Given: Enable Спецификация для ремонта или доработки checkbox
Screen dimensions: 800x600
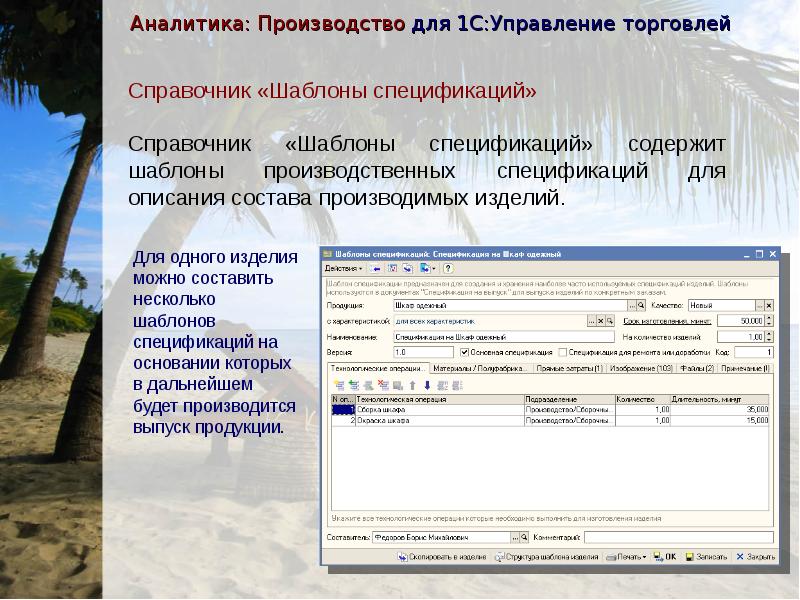Looking at the screenshot, I should pos(562,353).
